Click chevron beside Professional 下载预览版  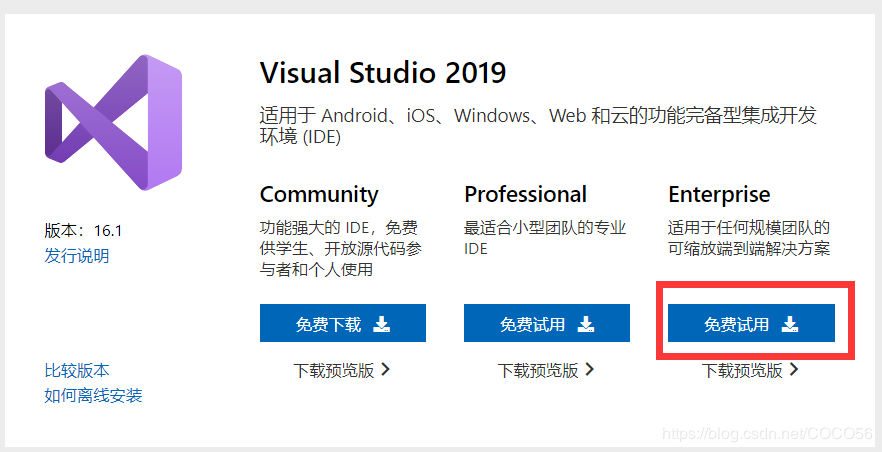pos(590,369)
